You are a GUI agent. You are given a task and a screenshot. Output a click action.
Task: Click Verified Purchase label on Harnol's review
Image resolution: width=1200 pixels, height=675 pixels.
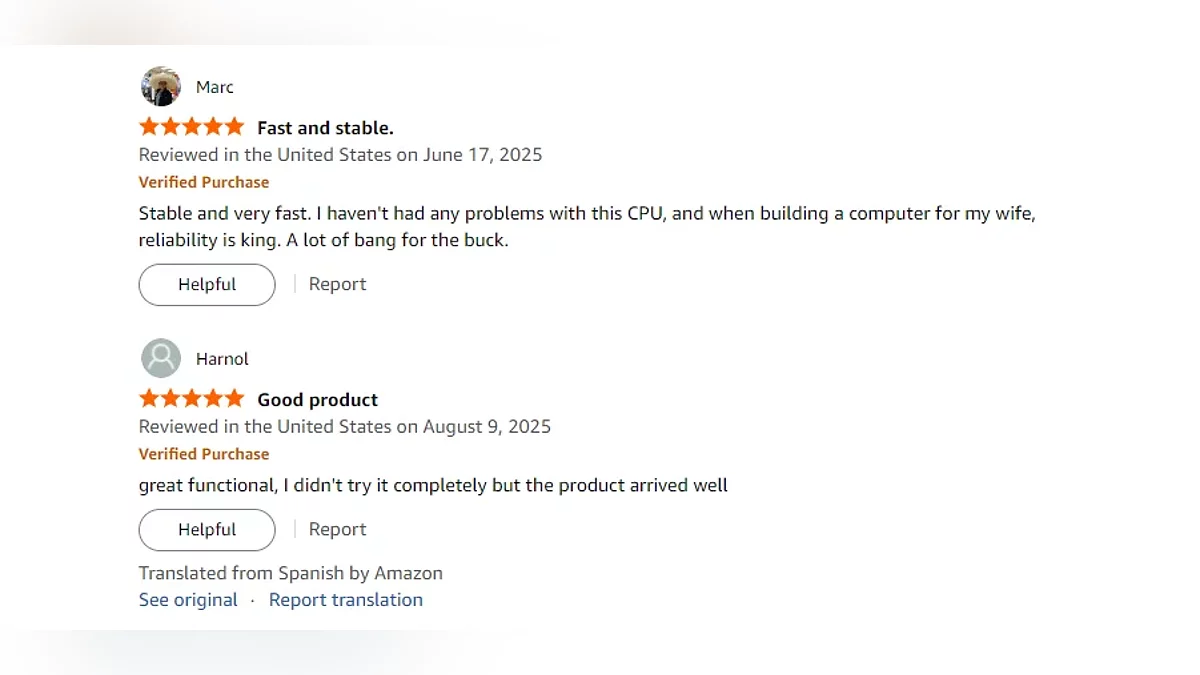coord(204,454)
